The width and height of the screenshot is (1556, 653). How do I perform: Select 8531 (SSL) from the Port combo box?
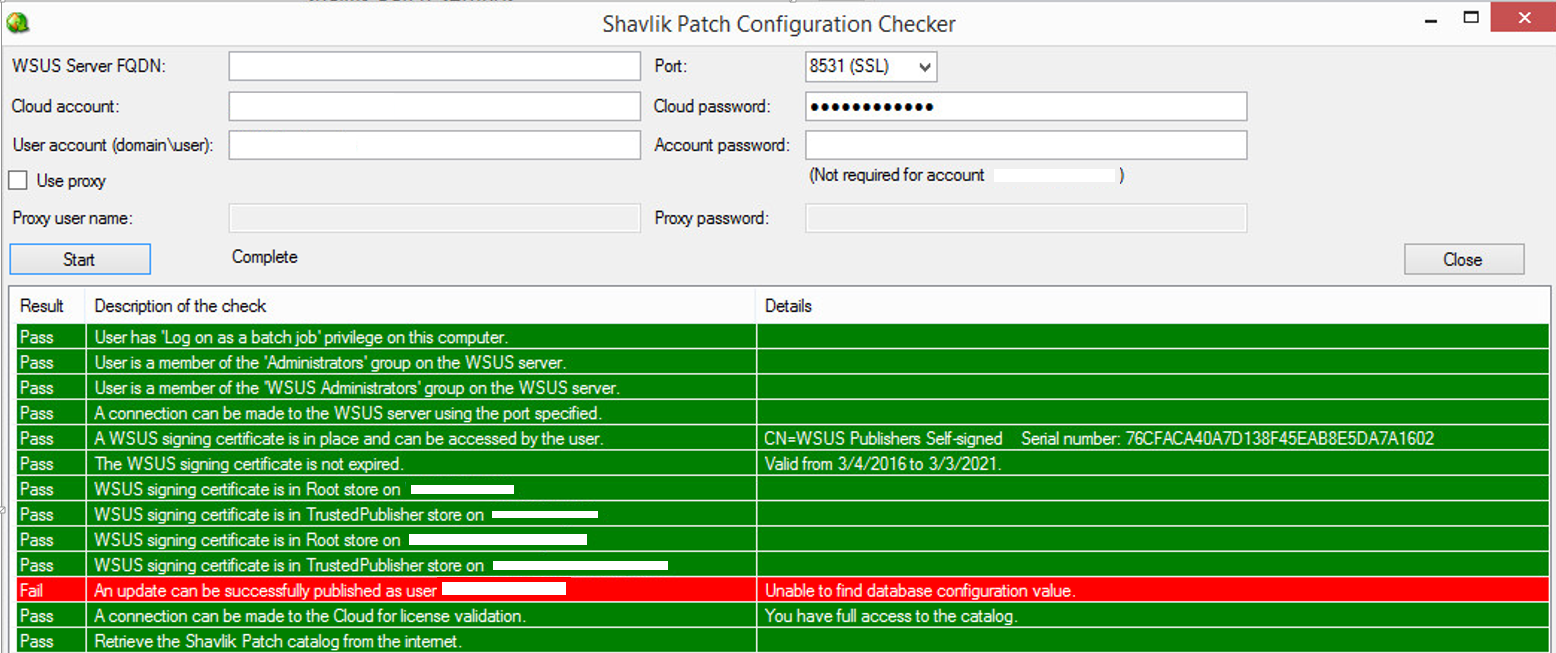coord(860,66)
